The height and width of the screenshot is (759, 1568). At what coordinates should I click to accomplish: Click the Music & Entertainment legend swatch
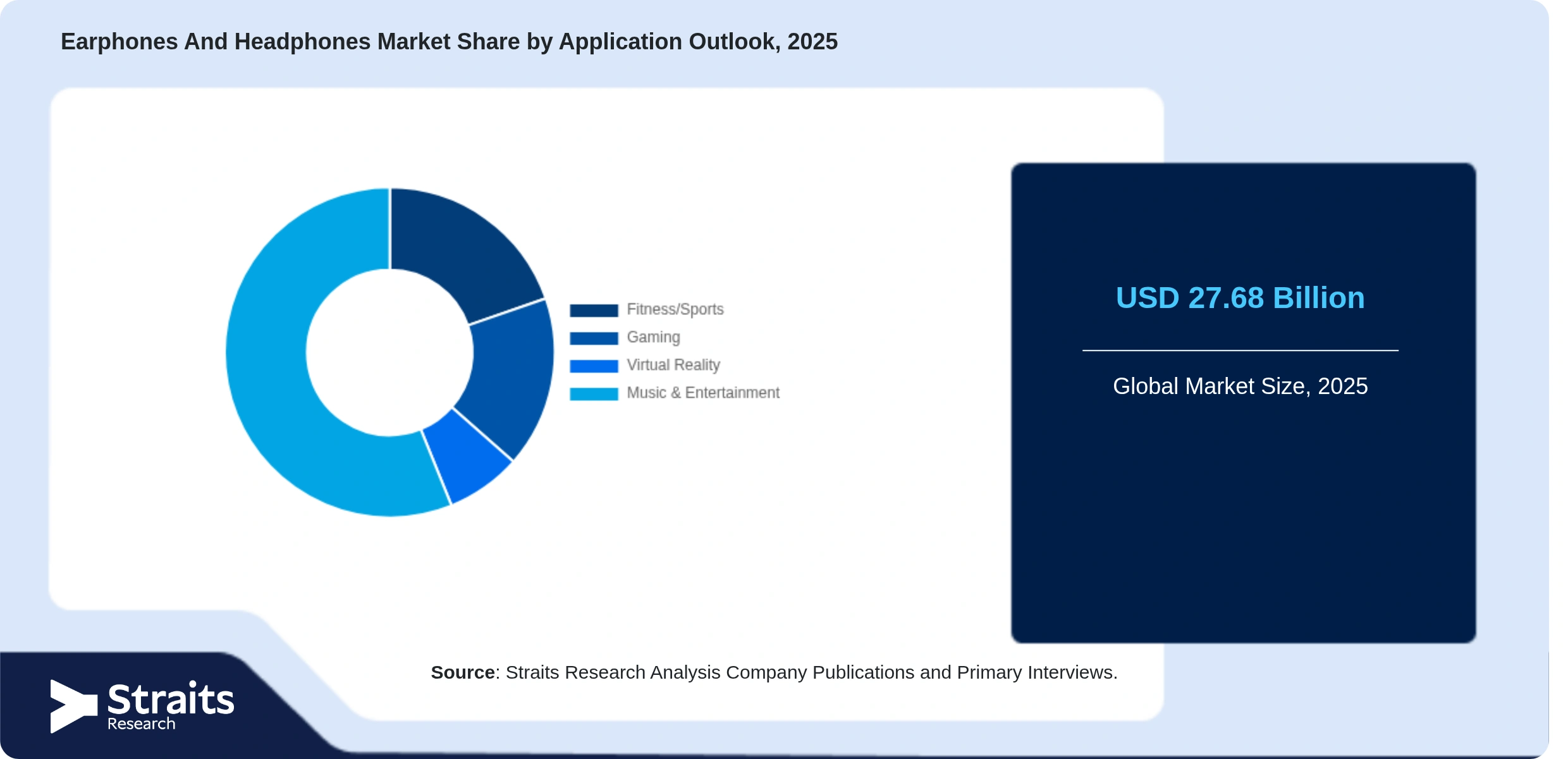coord(594,393)
